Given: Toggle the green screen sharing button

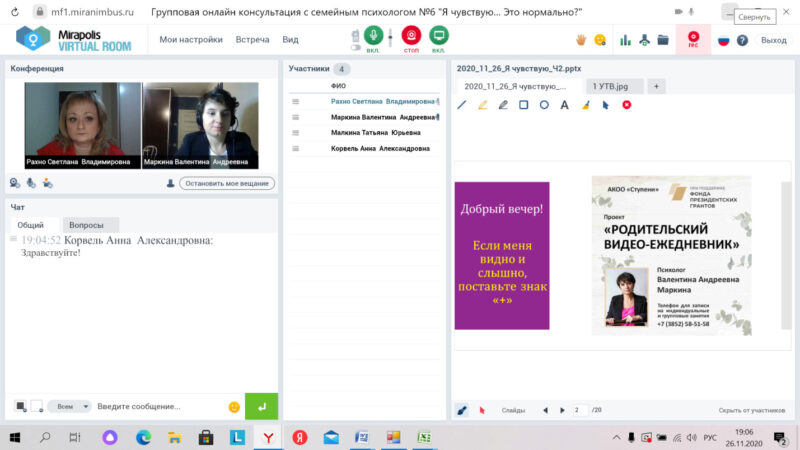Looking at the screenshot, I should [438, 35].
